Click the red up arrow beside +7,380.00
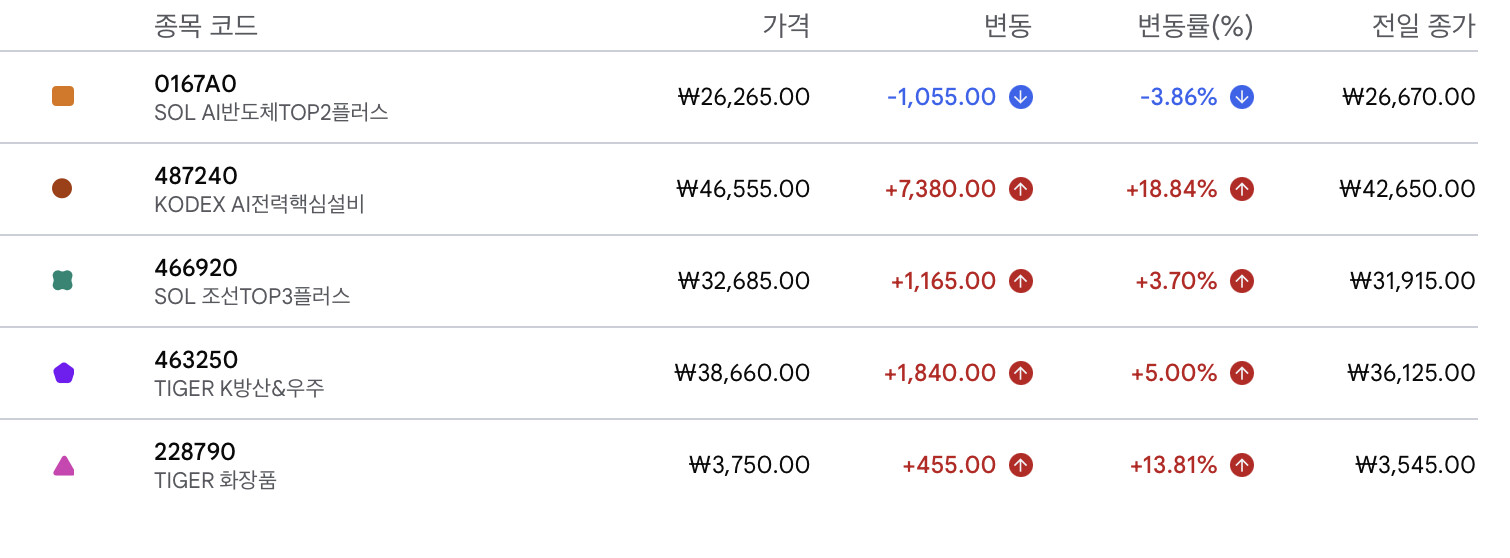Image resolution: width=1510 pixels, height=558 pixels. [x=1021, y=189]
